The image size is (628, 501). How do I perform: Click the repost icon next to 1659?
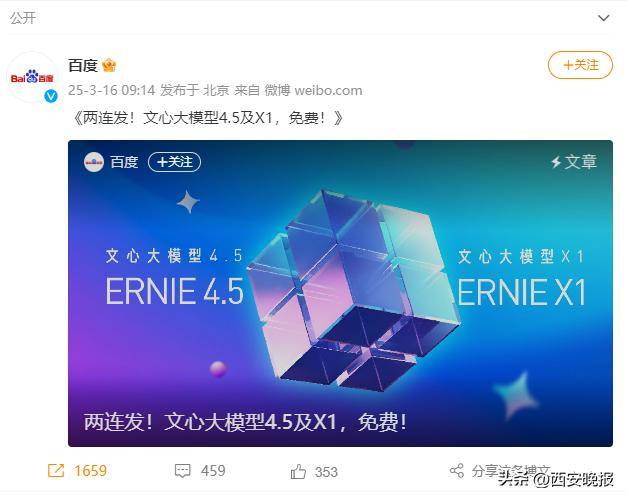point(56,471)
